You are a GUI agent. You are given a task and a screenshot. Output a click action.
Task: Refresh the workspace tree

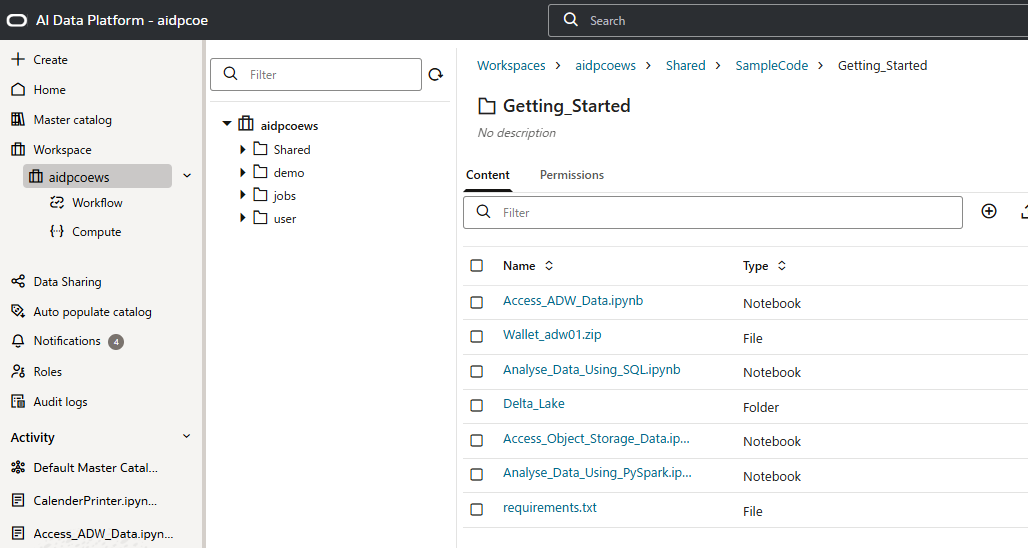[x=436, y=75]
